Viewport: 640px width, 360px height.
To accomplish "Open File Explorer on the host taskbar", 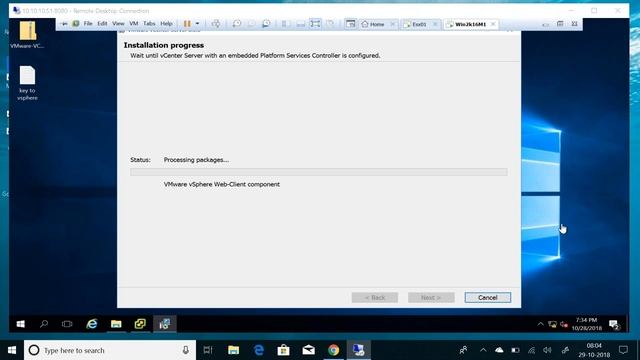I will click(233, 350).
